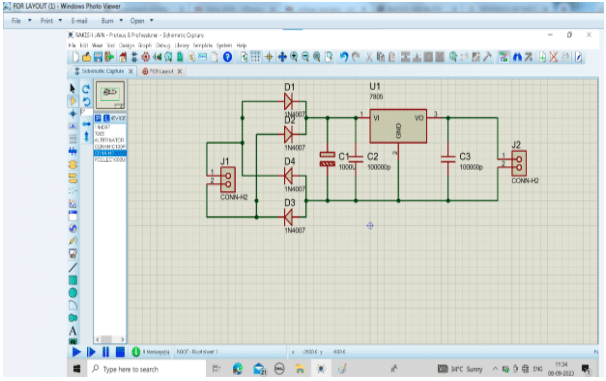This screenshot has height=381, width=606.
Task: Open the Library menu
Action: tap(182, 45)
